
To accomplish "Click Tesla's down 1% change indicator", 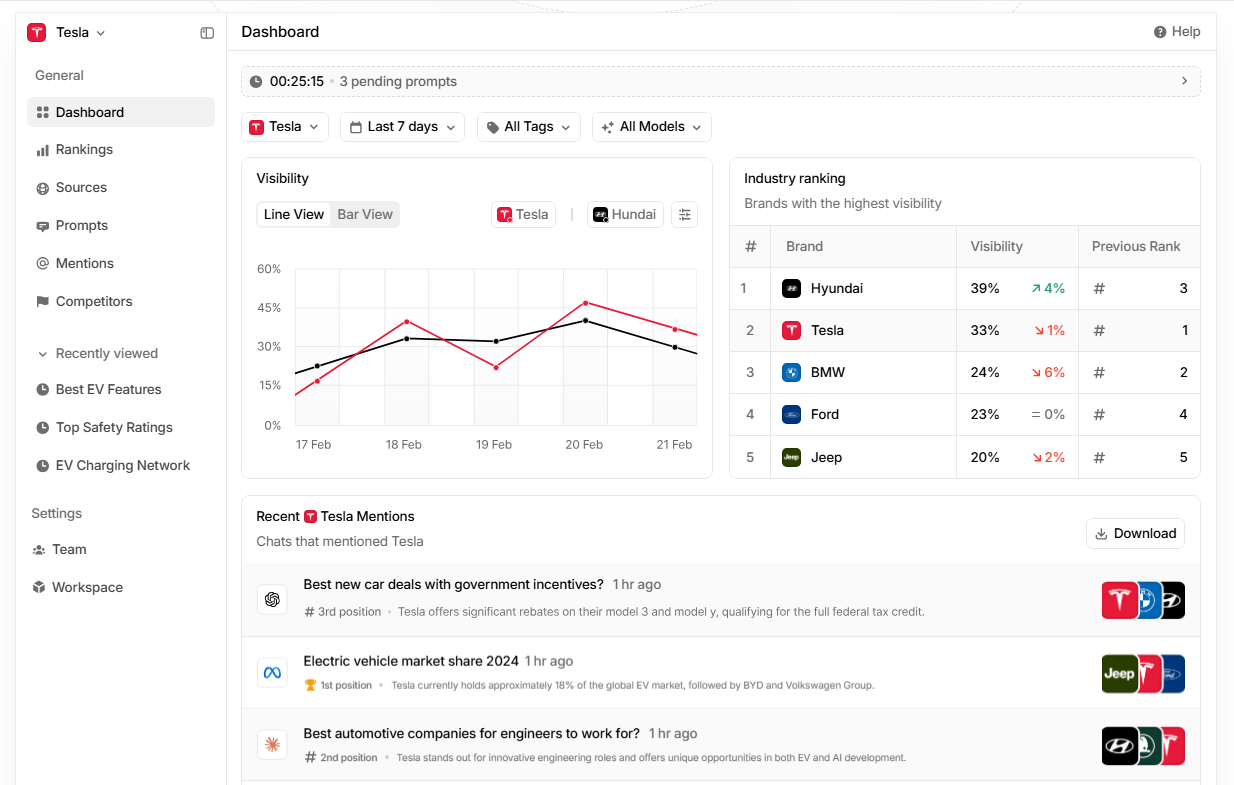I will (x=1048, y=331).
